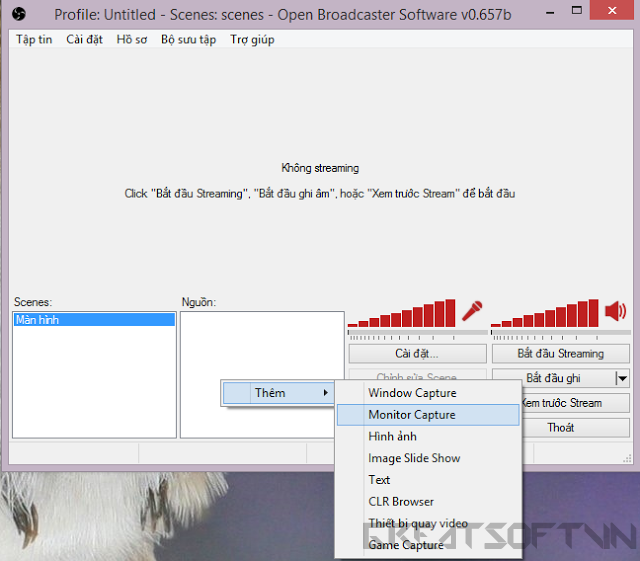
Task: Click Bắt đầu Streaming button
Action: [x=560, y=354]
